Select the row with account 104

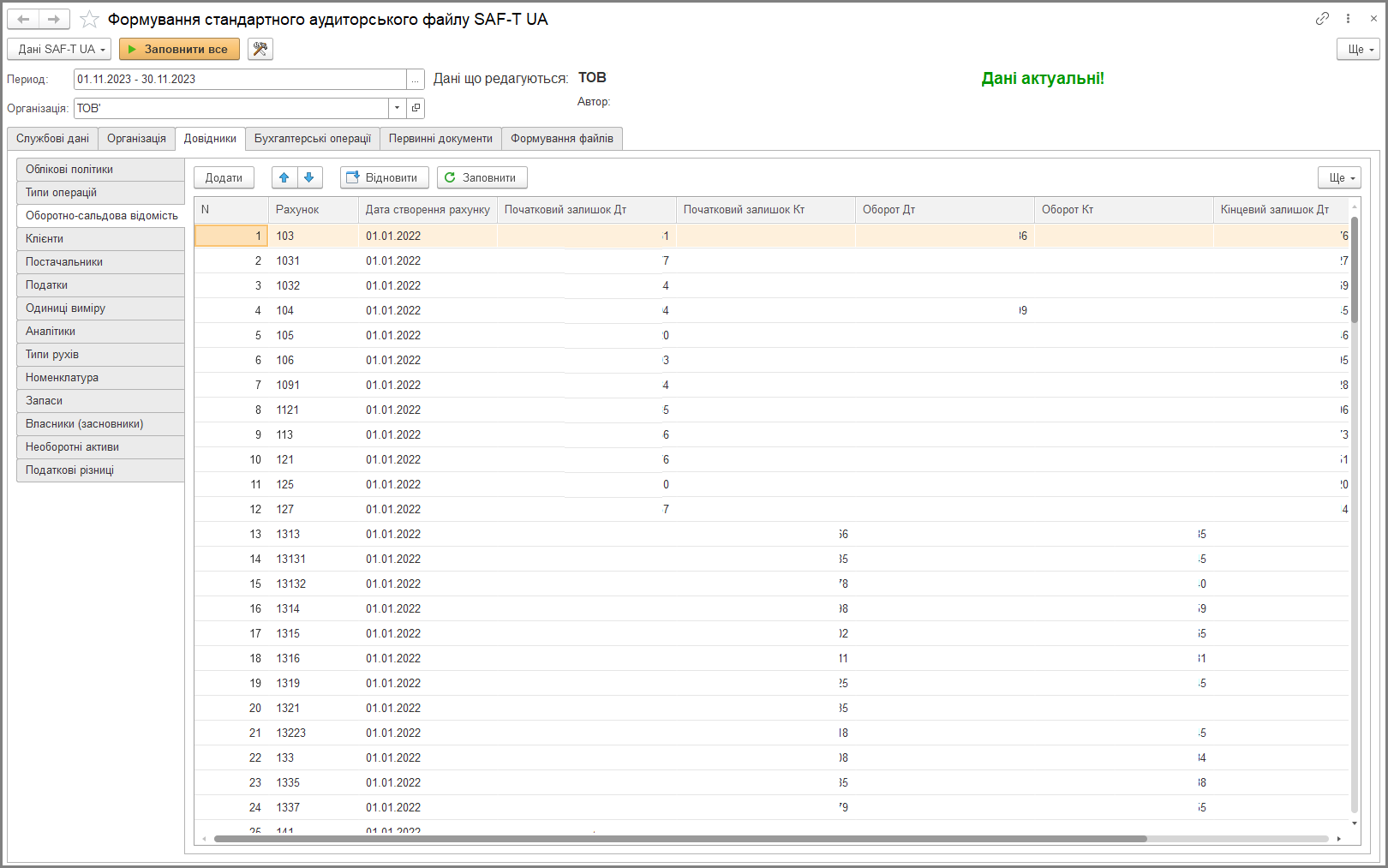(x=771, y=310)
